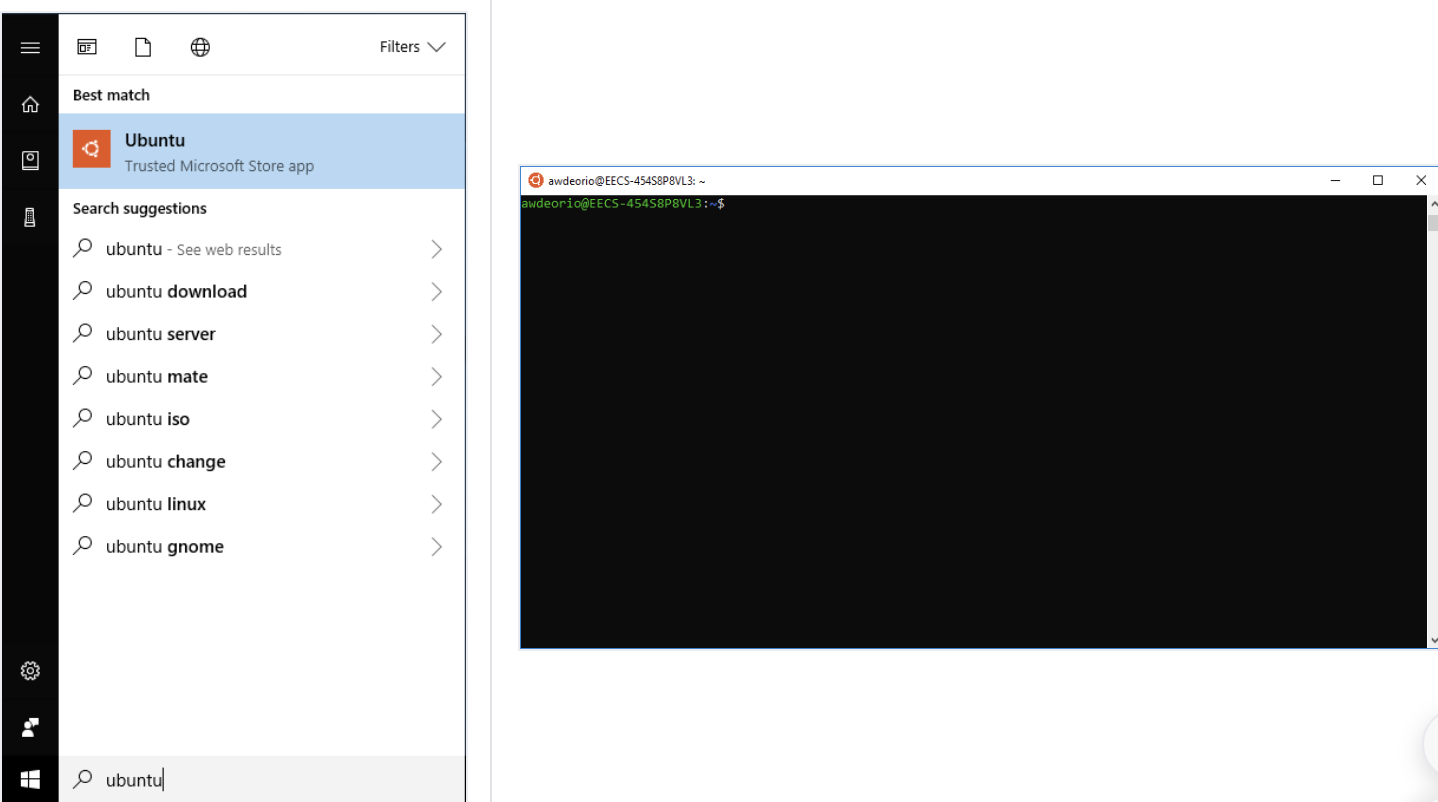Expand the 'ubuntu server' suggestion chevron
The image size is (1438, 802).
tap(436, 333)
